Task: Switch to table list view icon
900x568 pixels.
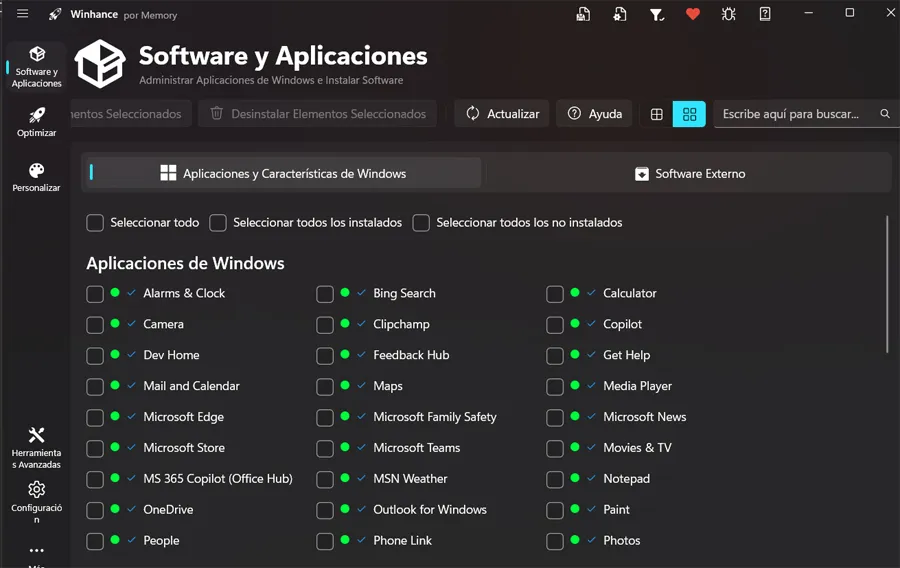Action: (657, 114)
